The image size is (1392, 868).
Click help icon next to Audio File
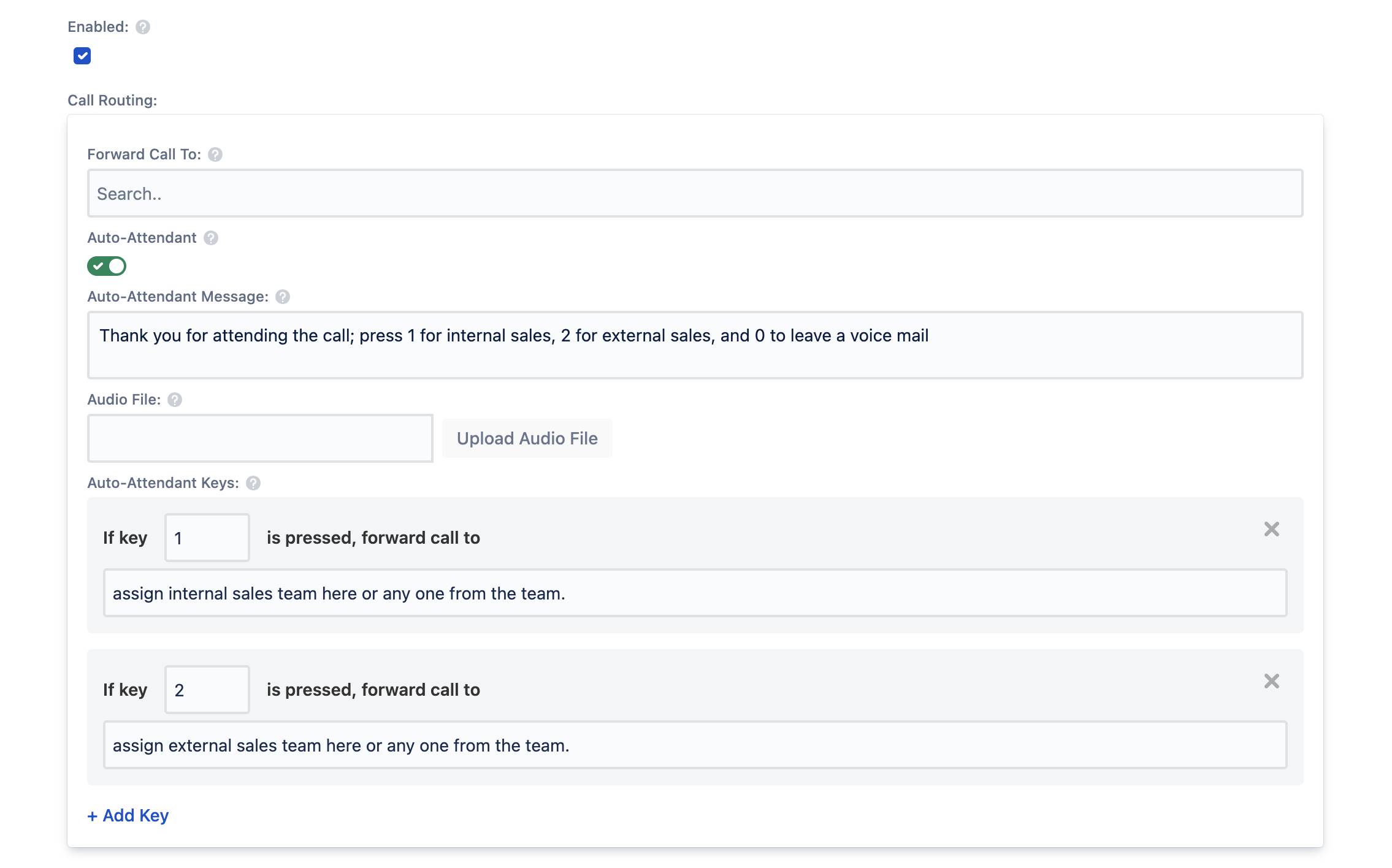coord(175,400)
